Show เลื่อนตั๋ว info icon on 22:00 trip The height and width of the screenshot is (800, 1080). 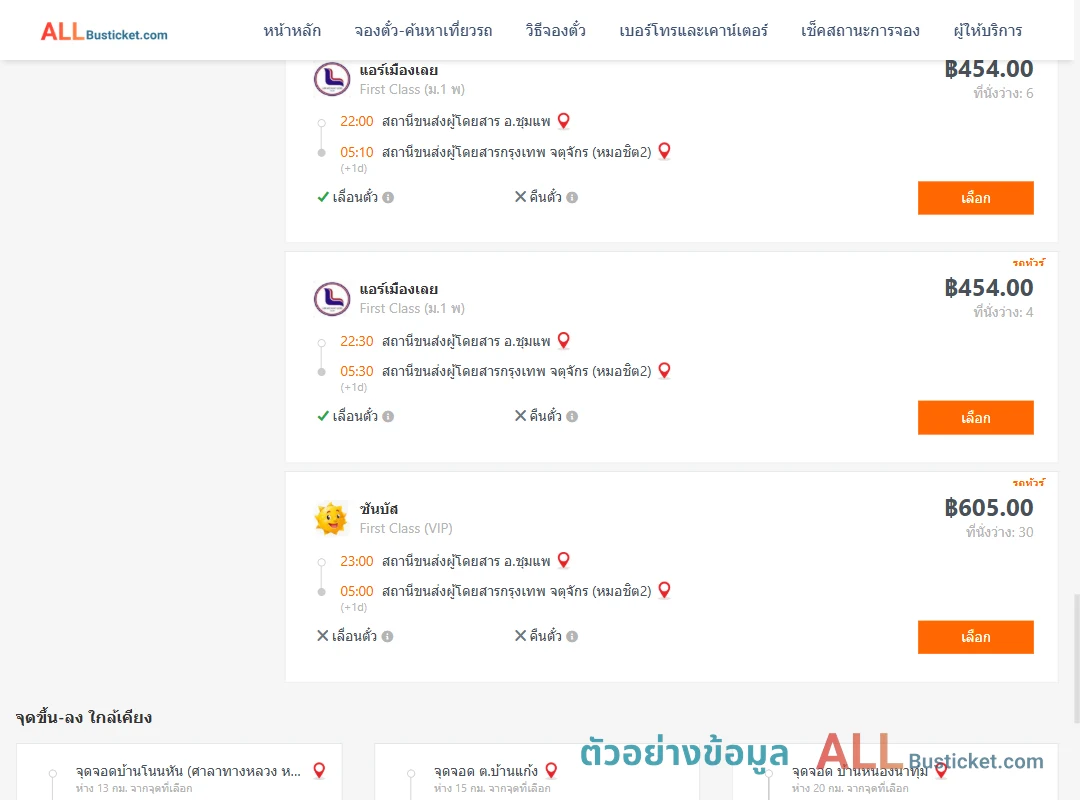point(388,197)
